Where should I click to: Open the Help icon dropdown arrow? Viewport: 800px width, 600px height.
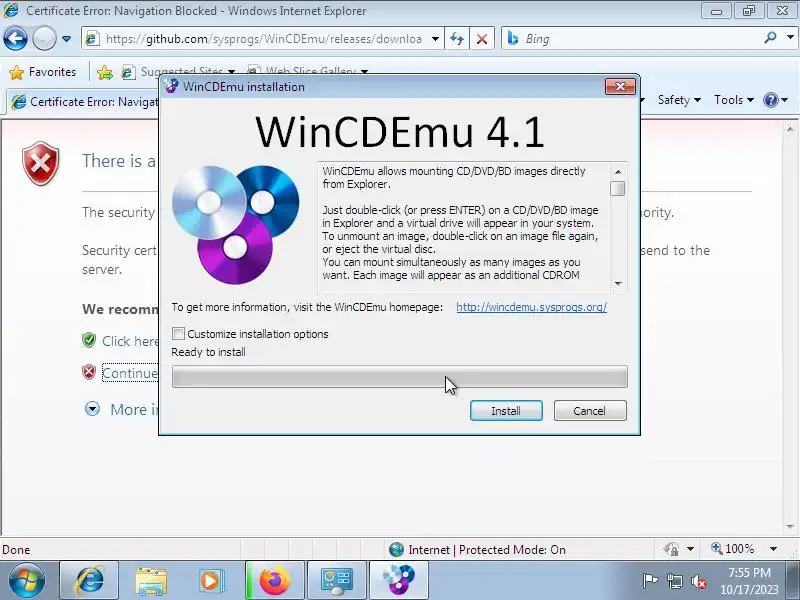point(785,100)
